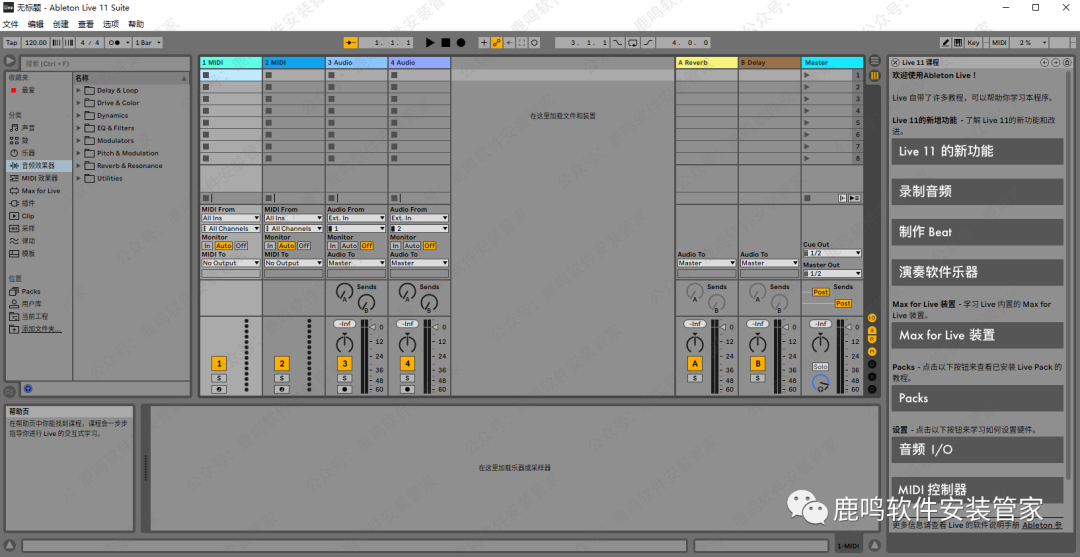Toggle the Draw Mode pencil icon

[946, 43]
